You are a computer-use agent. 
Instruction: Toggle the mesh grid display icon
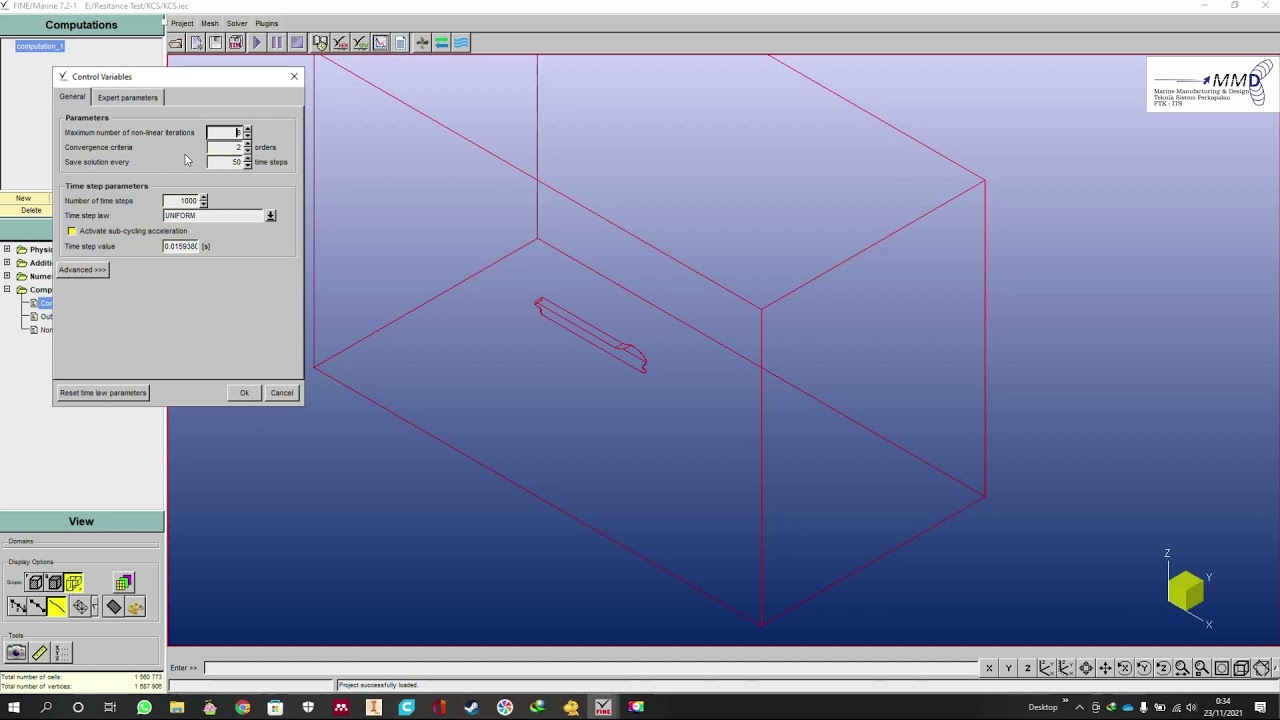[80, 606]
